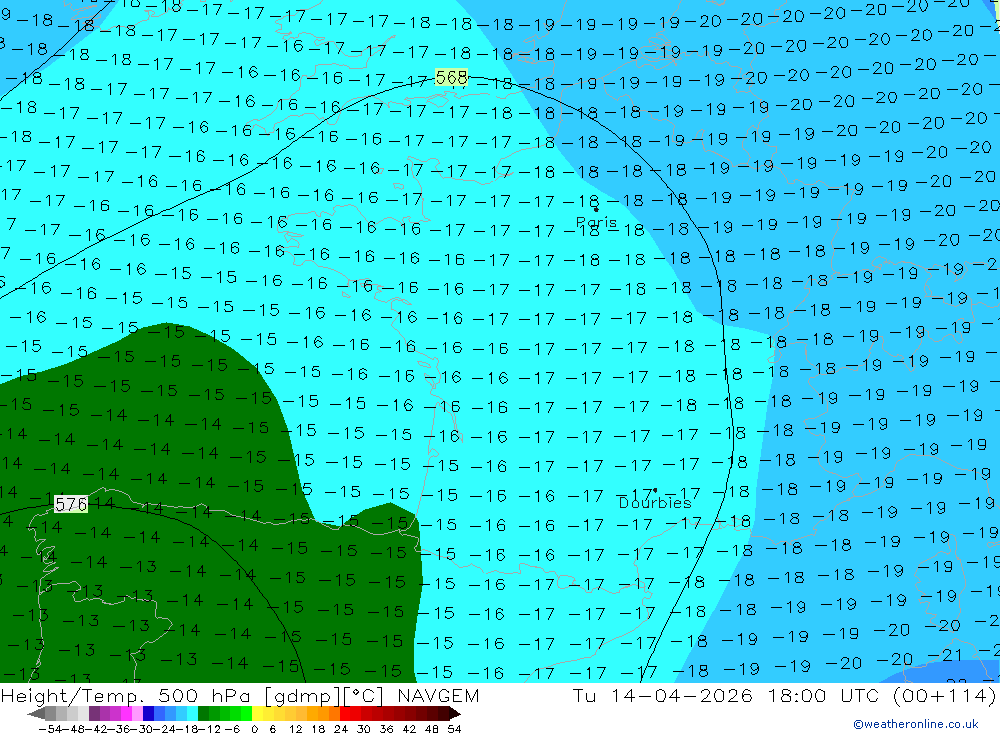Click the 0 legend scale value
Screen dimensions: 1000x733
click(x=254, y=729)
